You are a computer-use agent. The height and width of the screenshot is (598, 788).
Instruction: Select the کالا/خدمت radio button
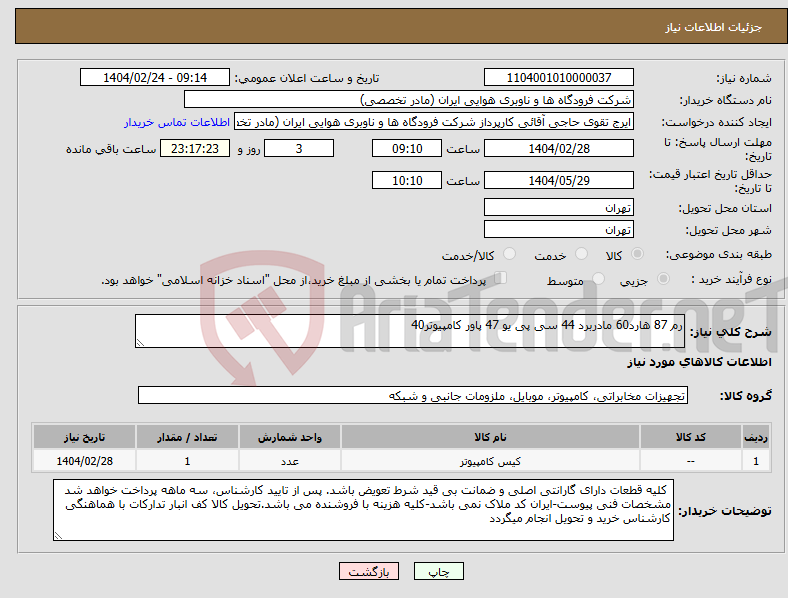[510, 254]
